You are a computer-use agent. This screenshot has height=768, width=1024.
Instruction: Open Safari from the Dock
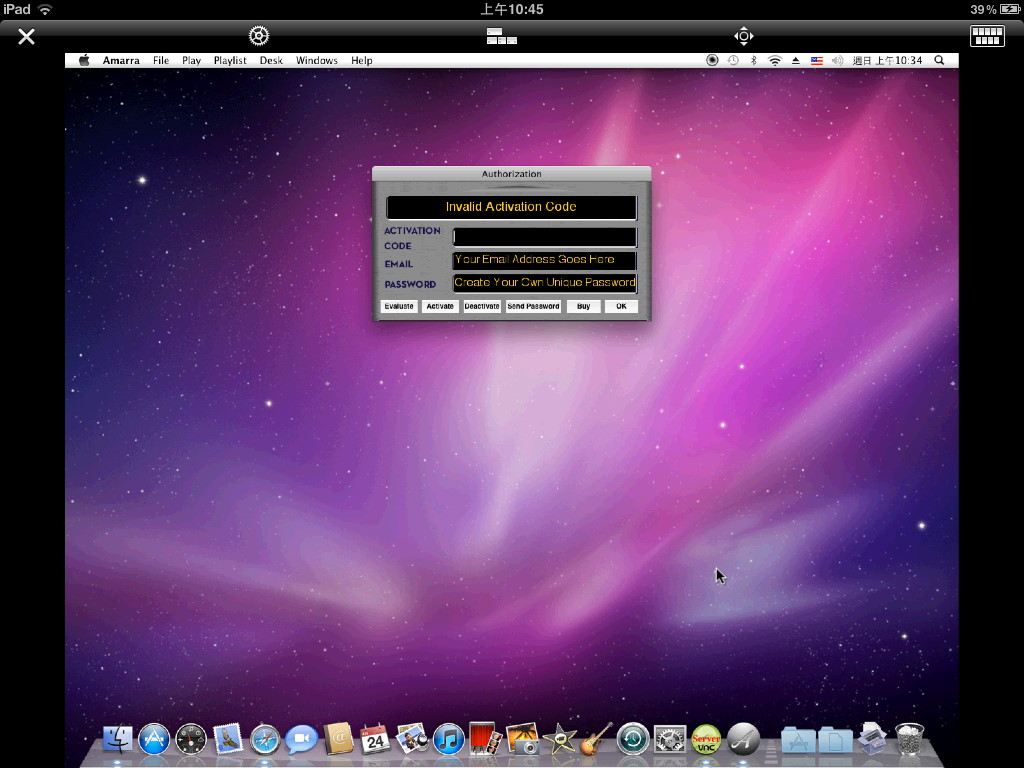(x=264, y=739)
